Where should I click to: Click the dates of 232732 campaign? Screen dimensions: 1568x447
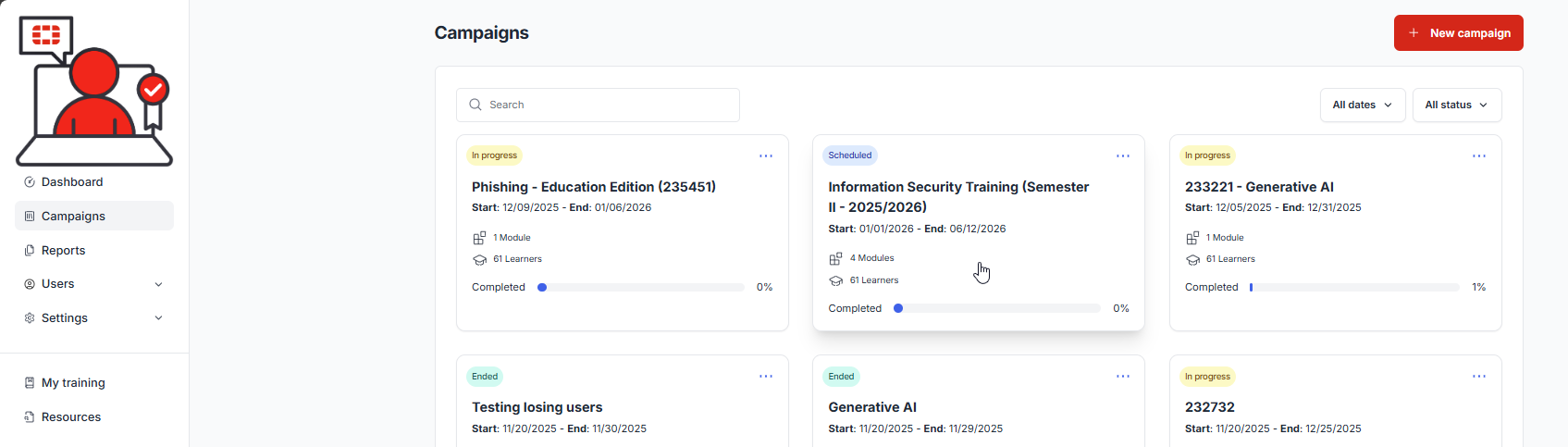[1273, 428]
